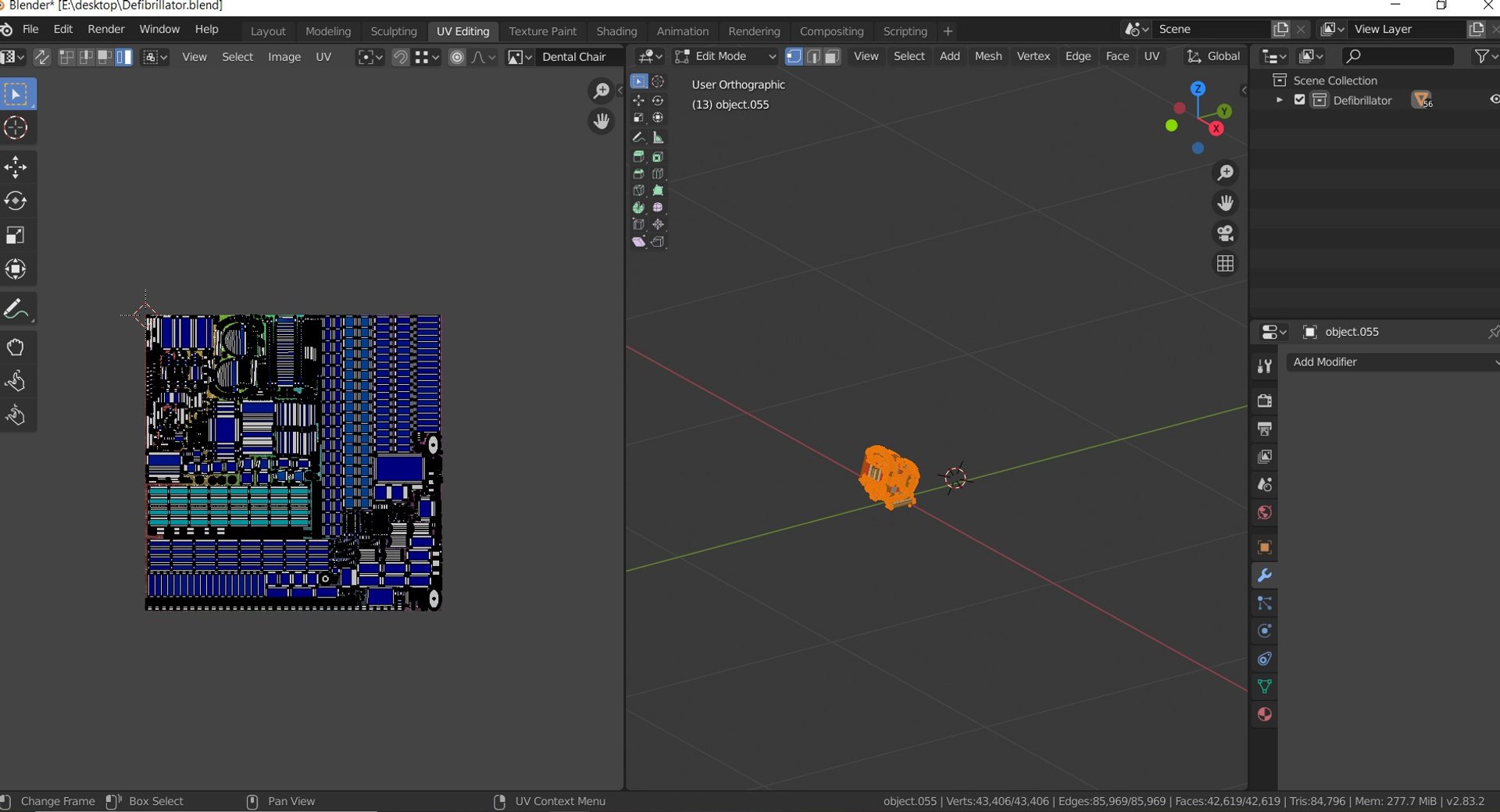The image size is (1500, 812).
Task: Select the UV Relax sculpt tool
Action: pyautogui.click(x=16, y=382)
